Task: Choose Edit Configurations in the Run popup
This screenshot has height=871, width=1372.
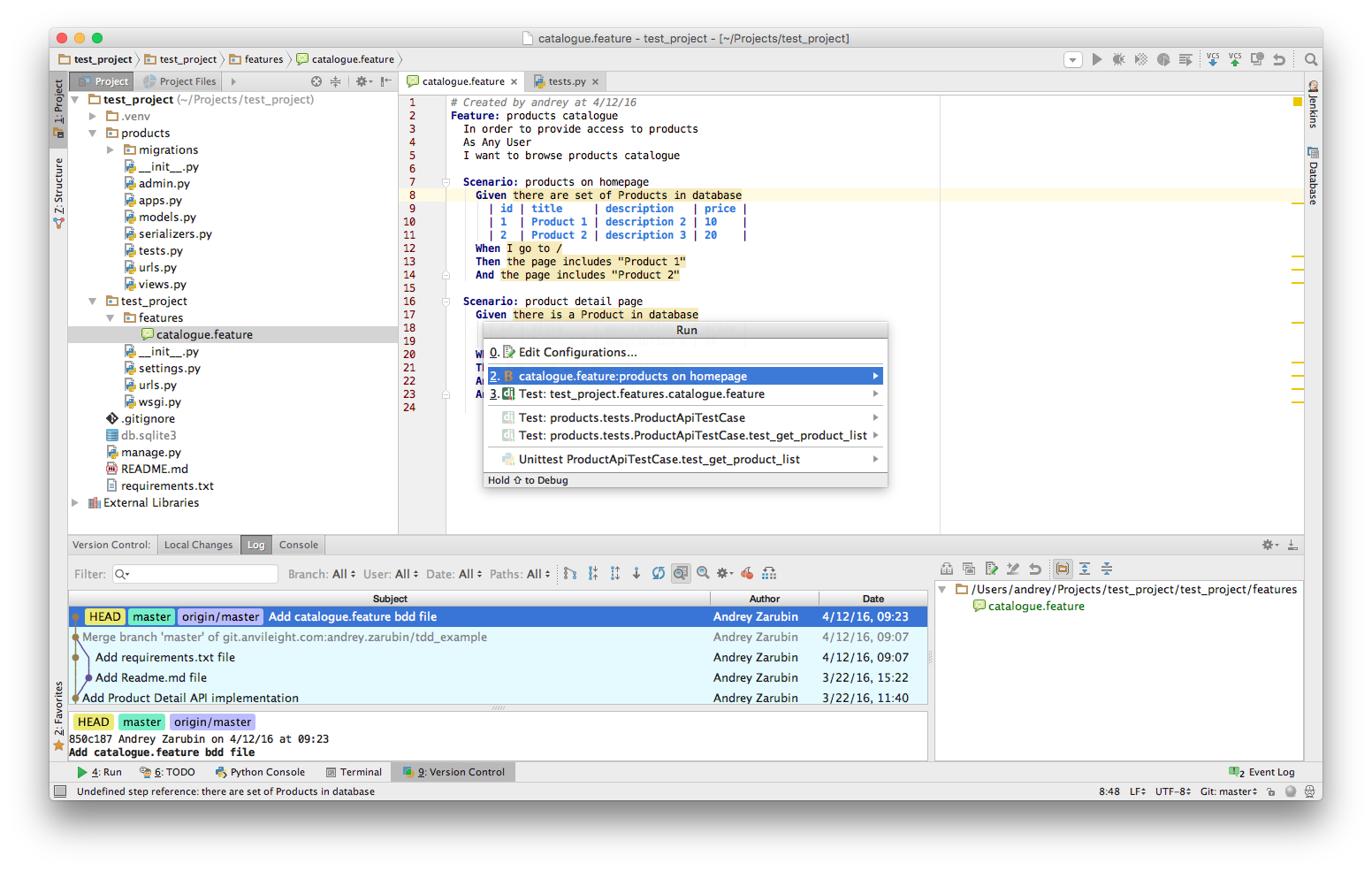Action: pos(575,352)
